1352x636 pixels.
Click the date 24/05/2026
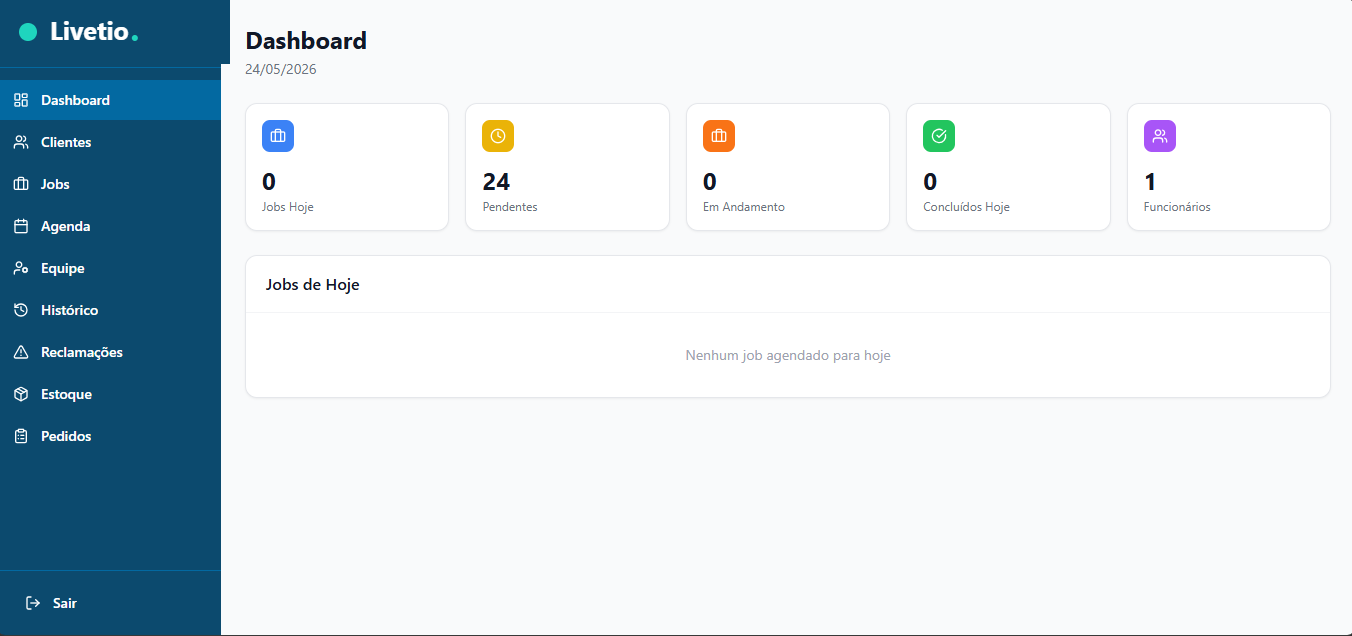281,70
